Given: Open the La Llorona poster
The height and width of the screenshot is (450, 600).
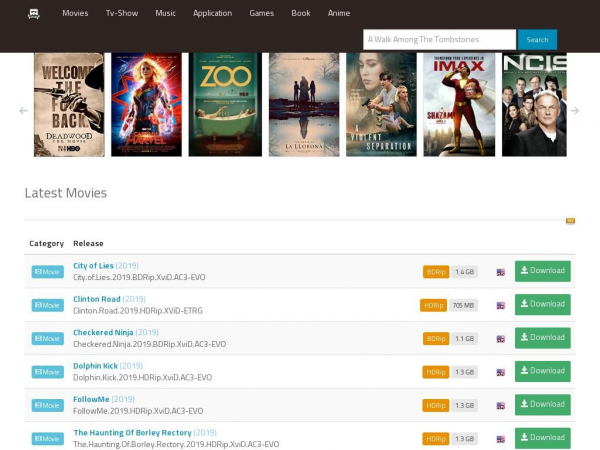Looking at the screenshot, I should [x=304, y=104].
